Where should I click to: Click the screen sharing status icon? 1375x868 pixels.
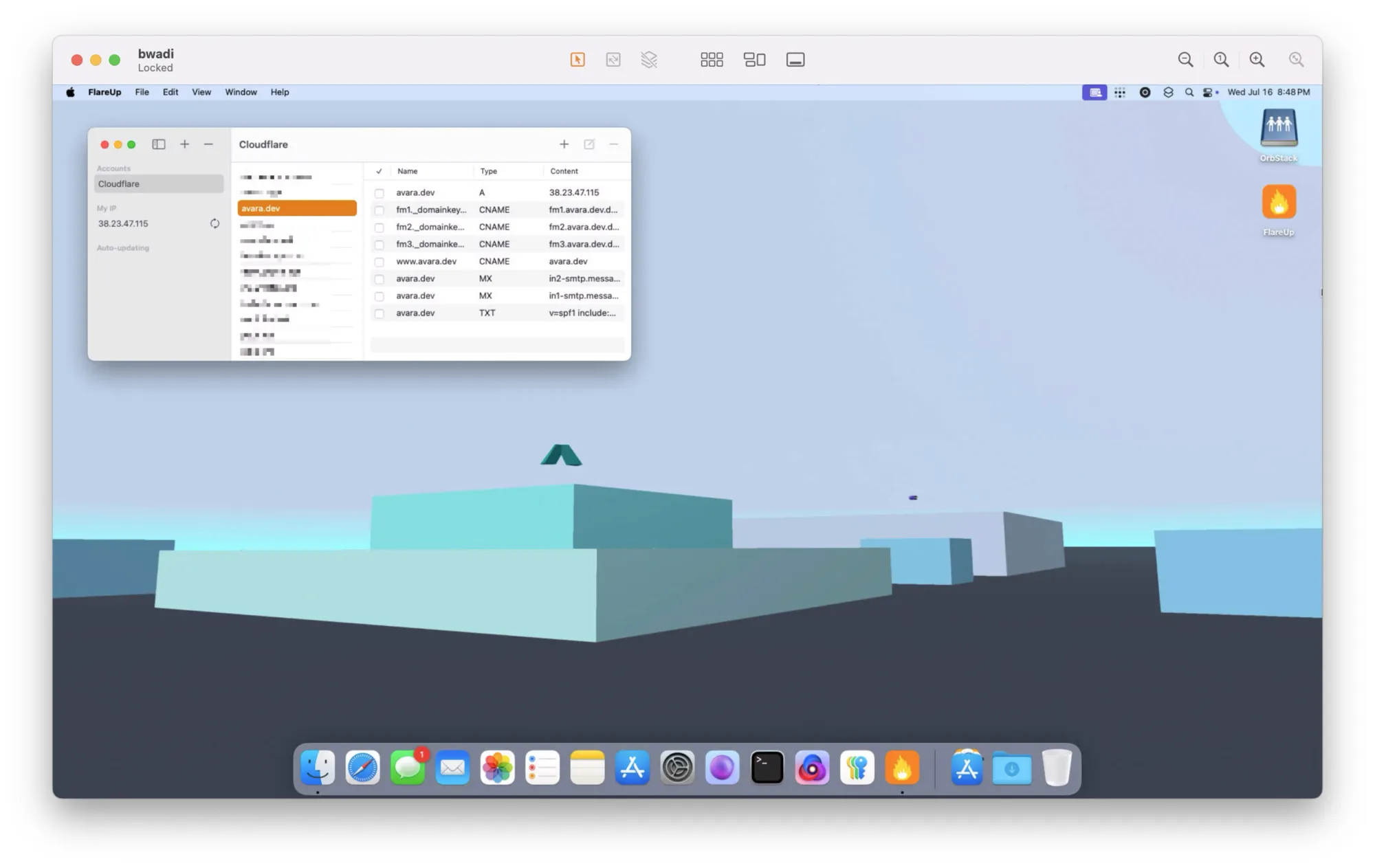[x=1094, y=92]
